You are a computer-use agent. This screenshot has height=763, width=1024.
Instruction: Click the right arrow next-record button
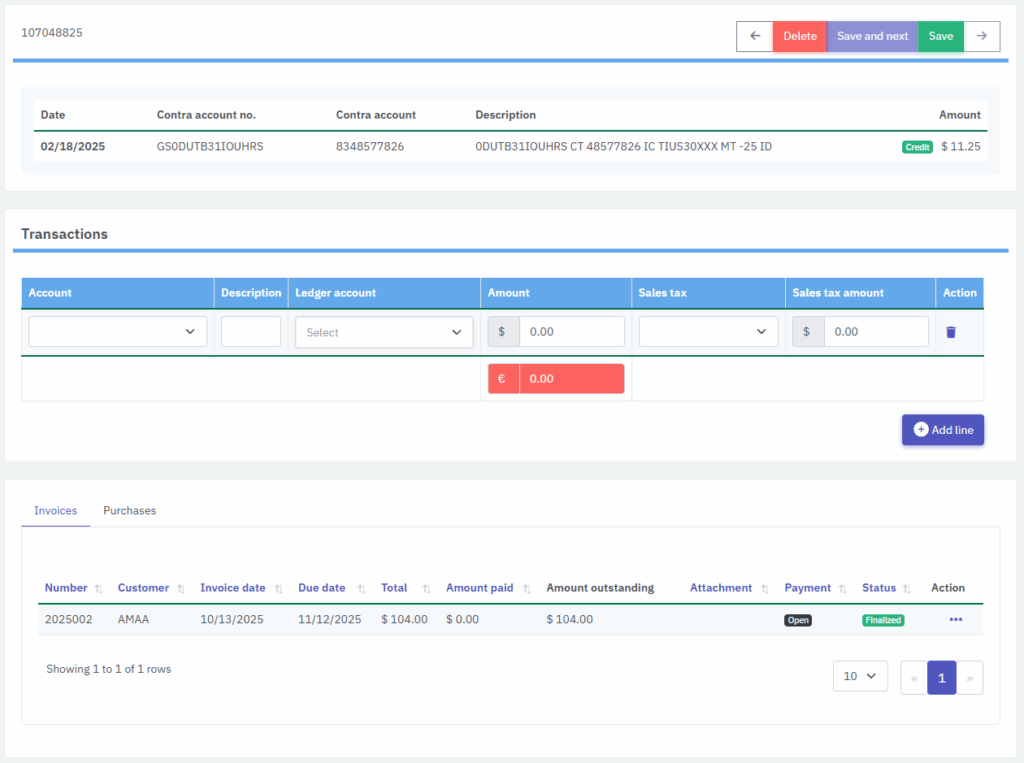click(x=982, y=36)
